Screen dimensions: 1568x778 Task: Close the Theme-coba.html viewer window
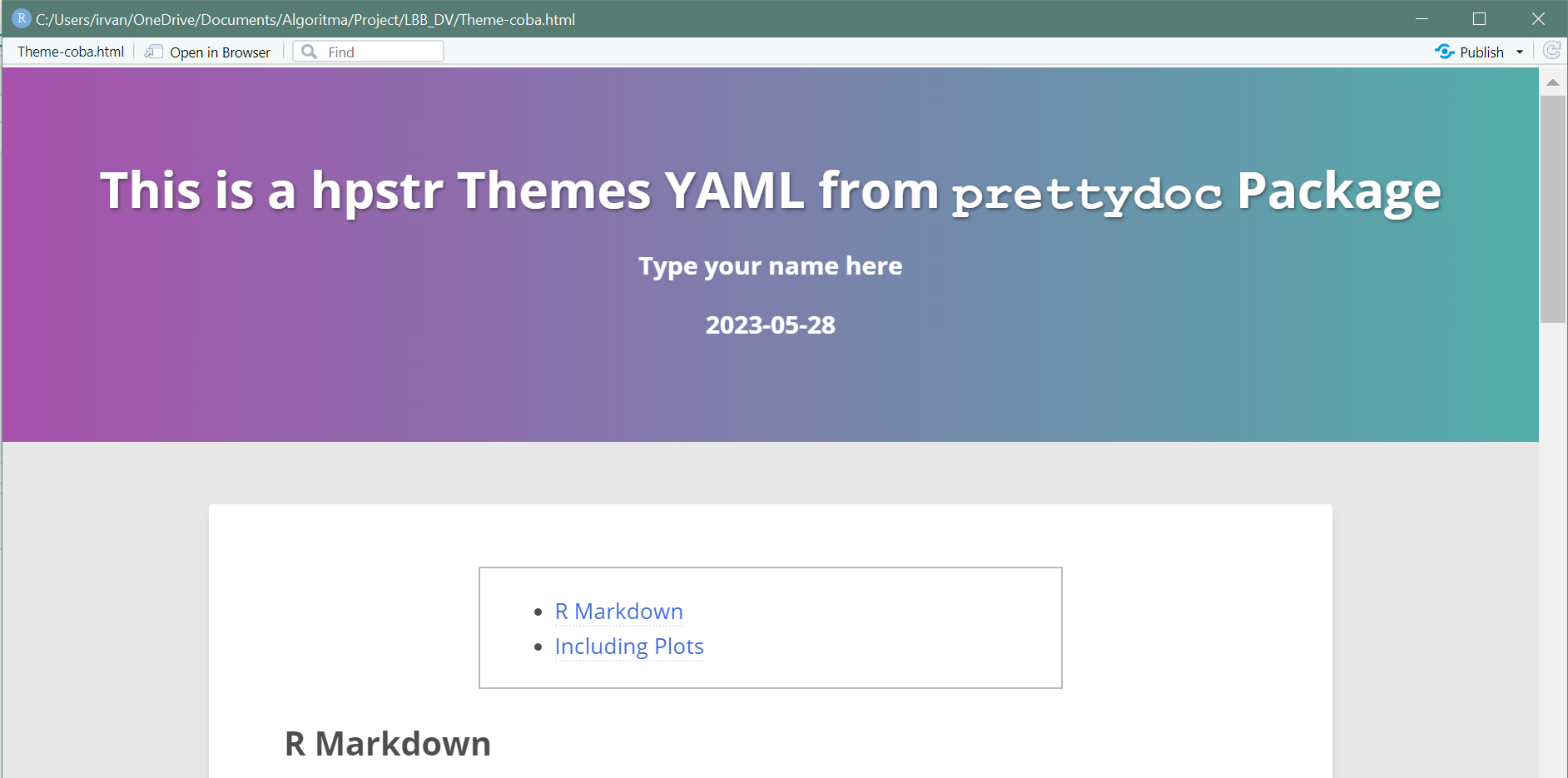pos(1538,18)
